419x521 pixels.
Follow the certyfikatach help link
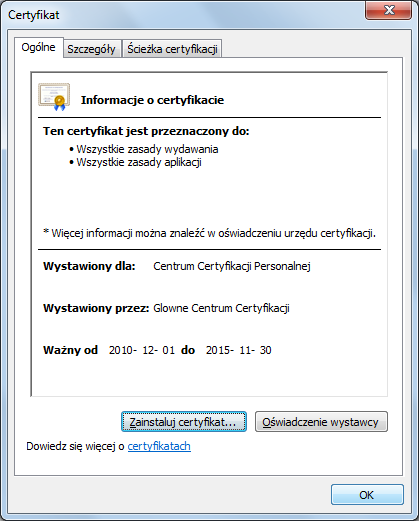pos(159,446)
